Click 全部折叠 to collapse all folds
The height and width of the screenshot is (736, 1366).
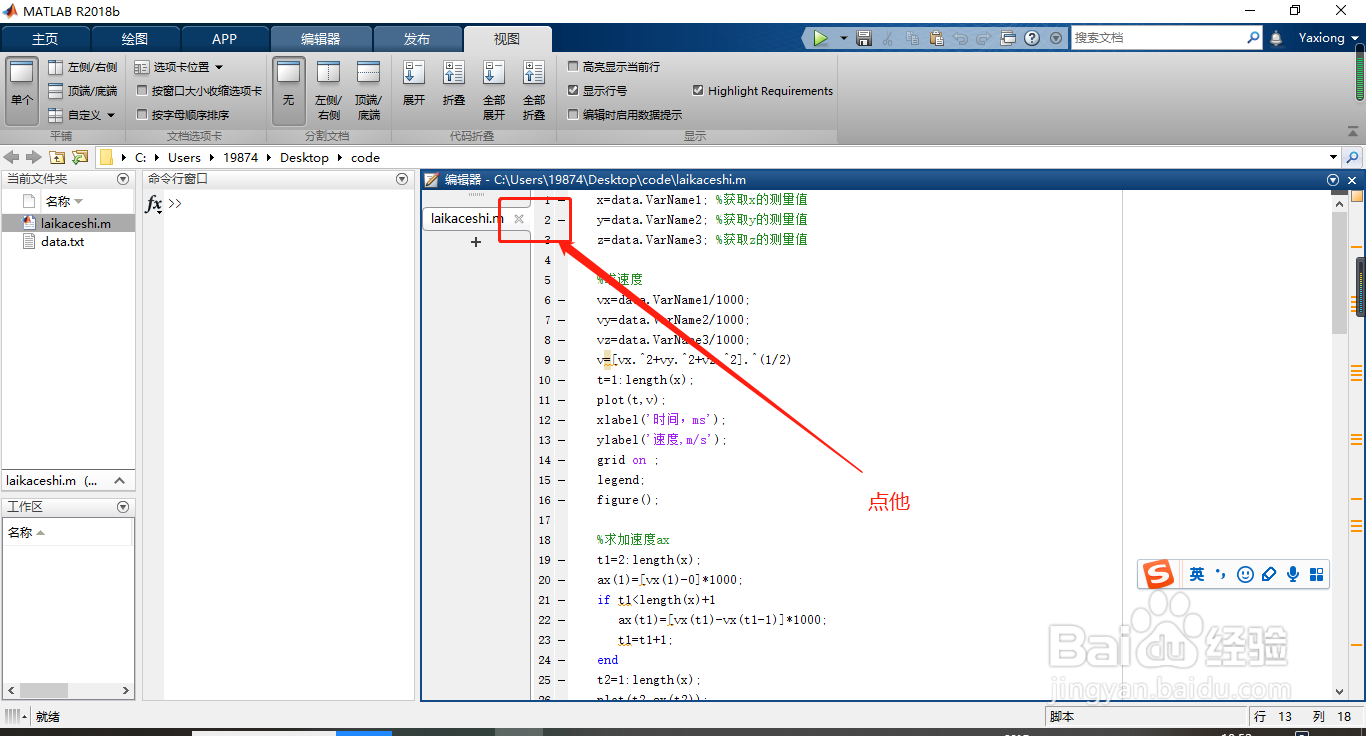[x=534, y=90]
